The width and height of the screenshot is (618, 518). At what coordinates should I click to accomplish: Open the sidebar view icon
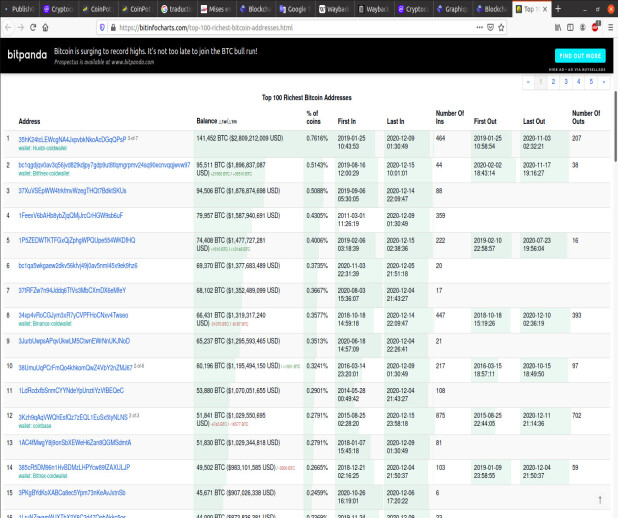(x=570, y=28)
